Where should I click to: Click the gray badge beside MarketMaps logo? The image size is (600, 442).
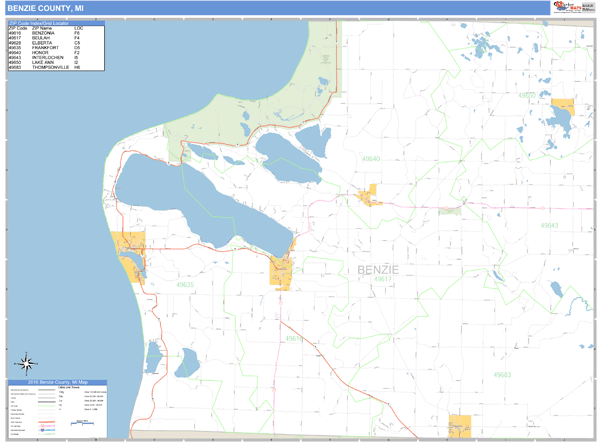point(586,7)
